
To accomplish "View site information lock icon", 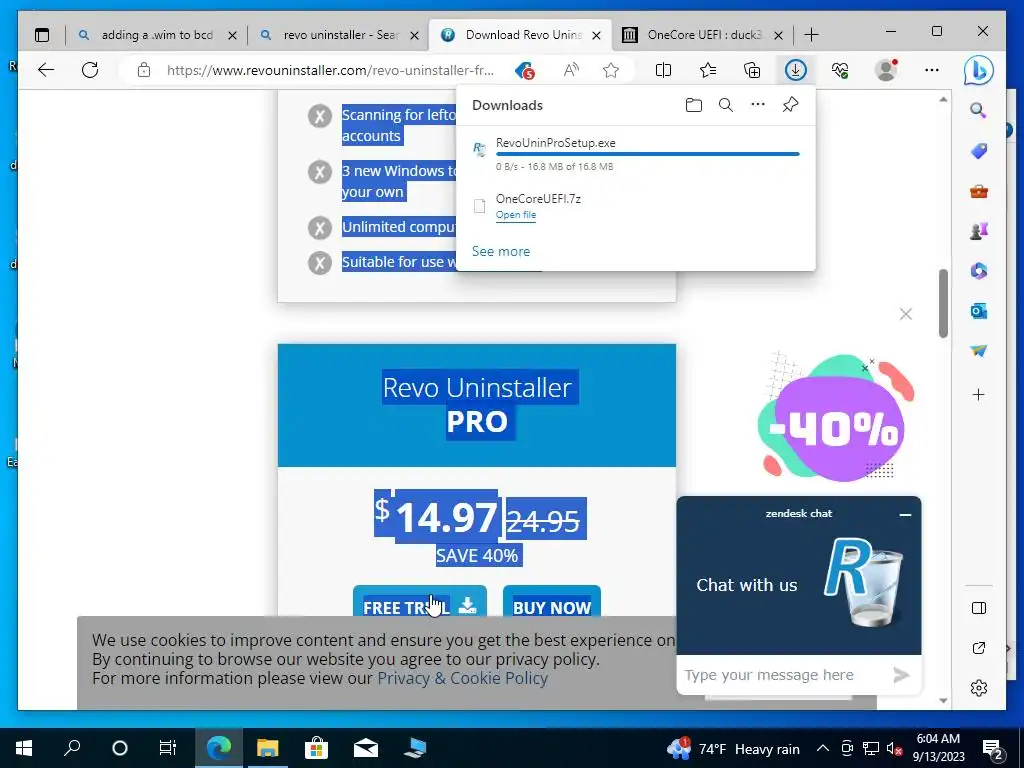I will (x=144, y=70).
